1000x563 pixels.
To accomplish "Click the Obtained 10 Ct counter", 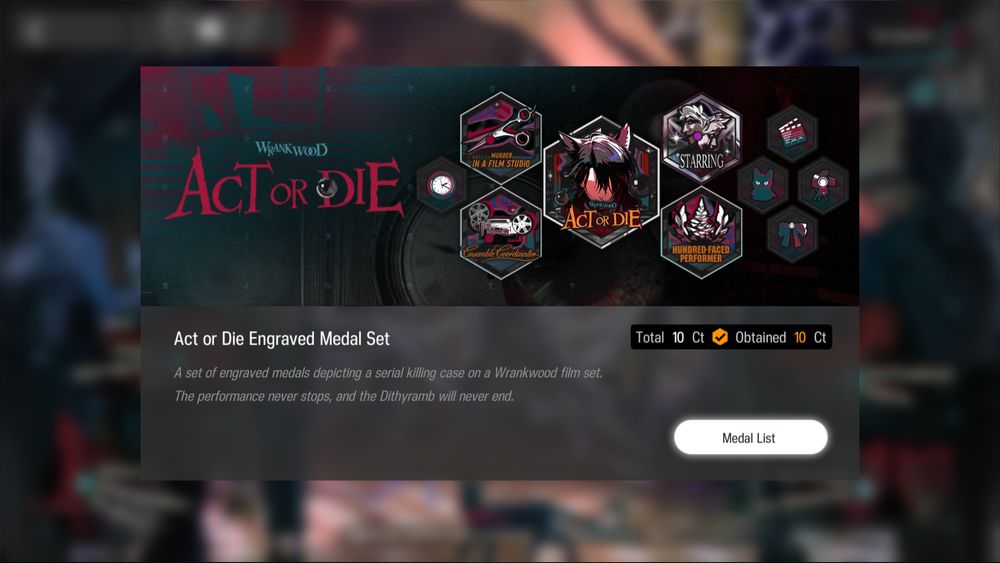I will click(781, 337).
